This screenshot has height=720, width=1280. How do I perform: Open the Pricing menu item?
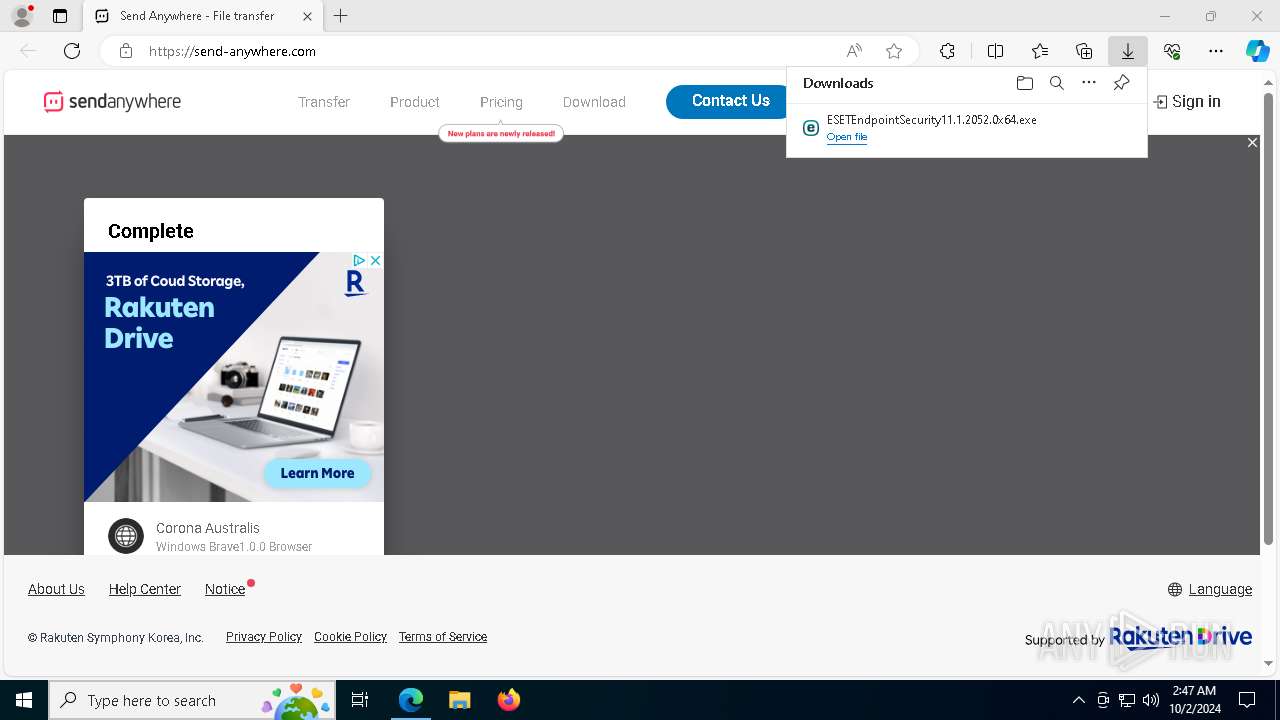point(501,102)
